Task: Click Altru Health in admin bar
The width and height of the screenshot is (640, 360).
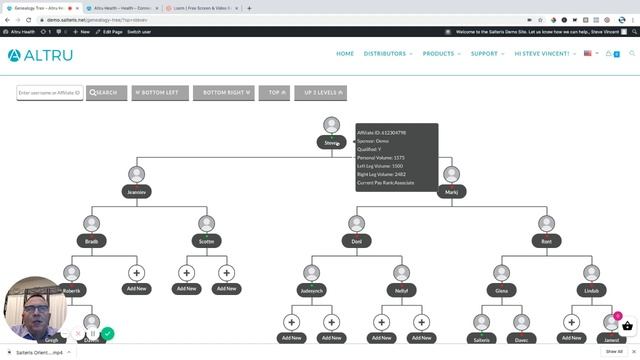Action: point(19,32)
